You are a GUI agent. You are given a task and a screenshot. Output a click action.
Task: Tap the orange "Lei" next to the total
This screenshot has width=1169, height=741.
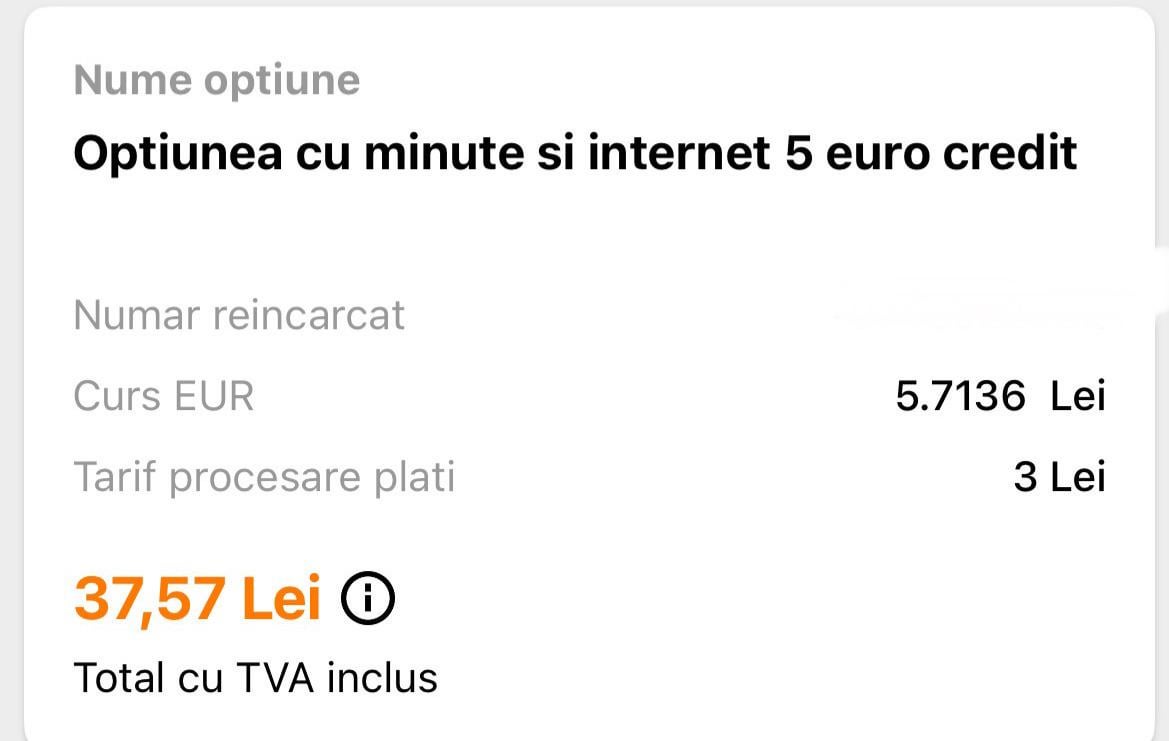282,598
